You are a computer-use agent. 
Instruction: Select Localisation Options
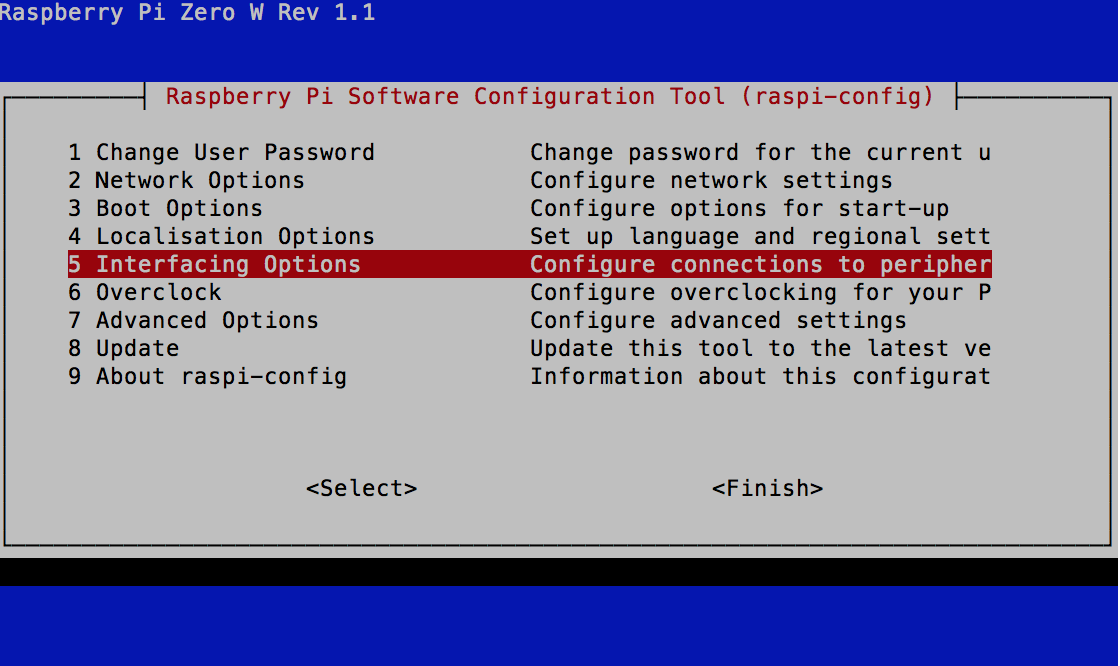pos(234,236)
